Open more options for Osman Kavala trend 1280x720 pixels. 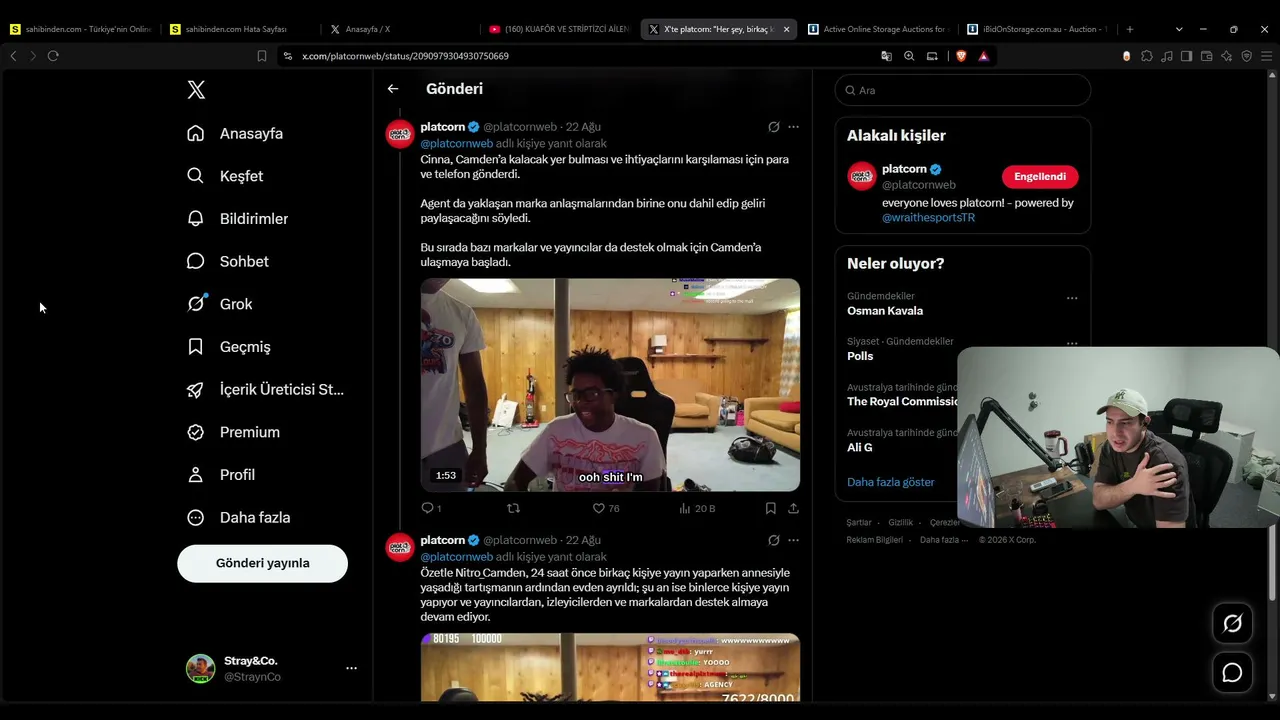[x=1072, y=298]
